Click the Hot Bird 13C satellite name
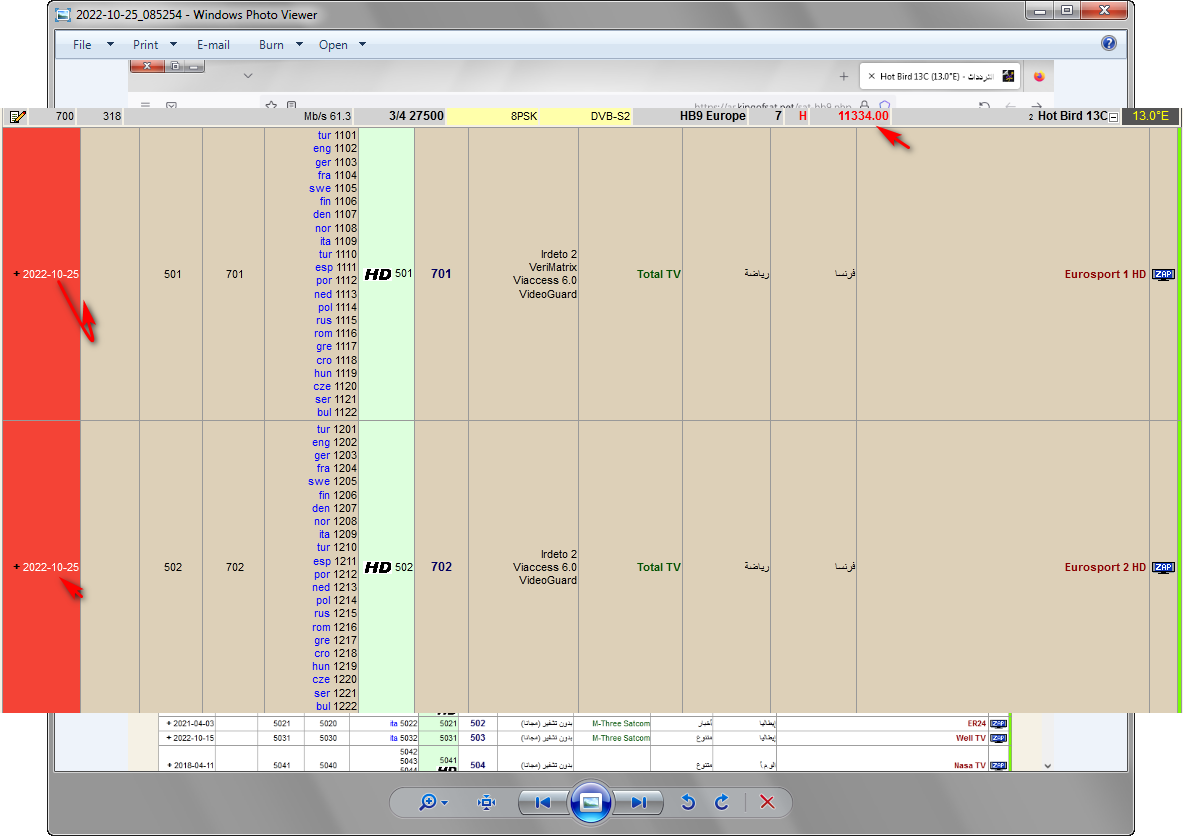The image size is (1183, 836). (1072, 115)
